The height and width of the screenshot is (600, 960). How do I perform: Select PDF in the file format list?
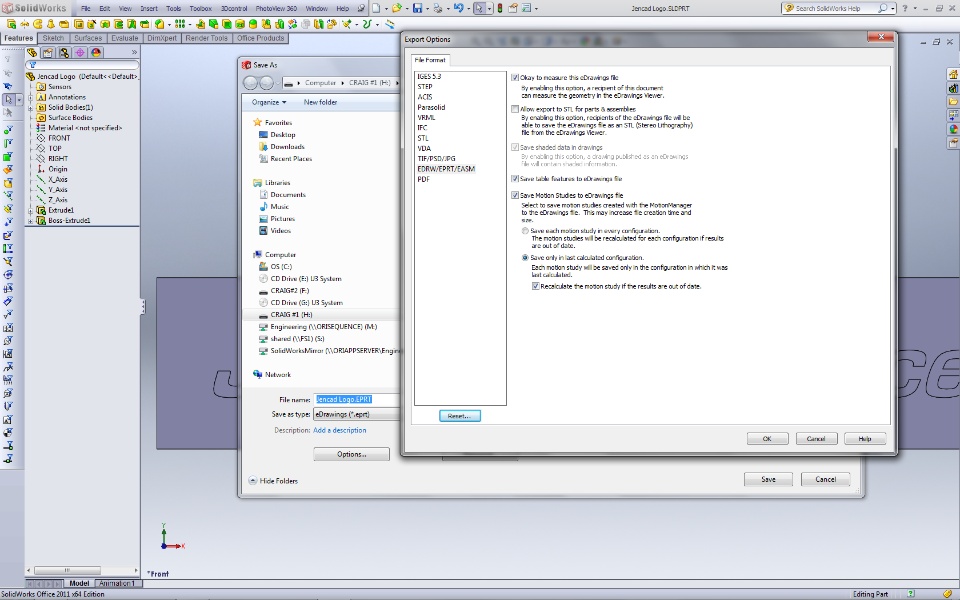[x=424, y=179]
